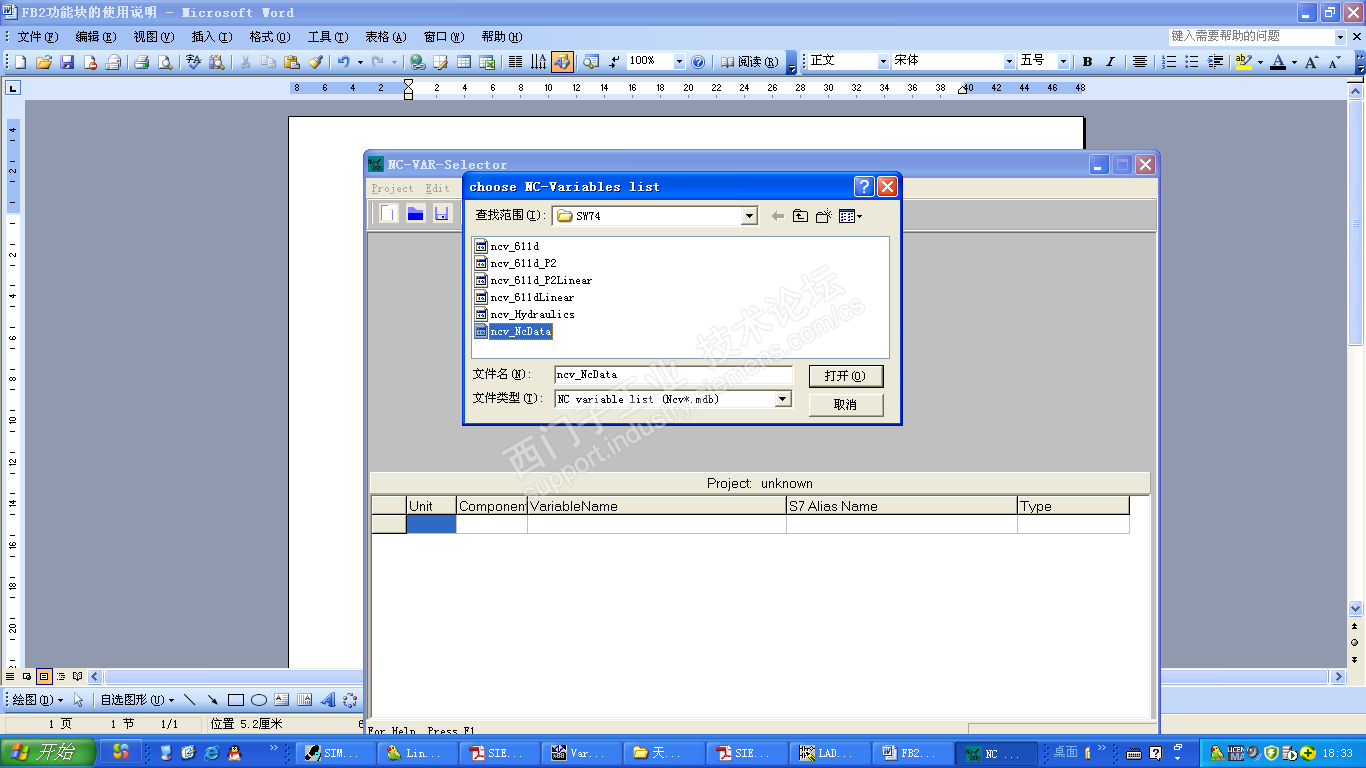This screenshot has width=1366, height=768.
Task: Switch to print layout view button
Action: click(x=44, y=677)
